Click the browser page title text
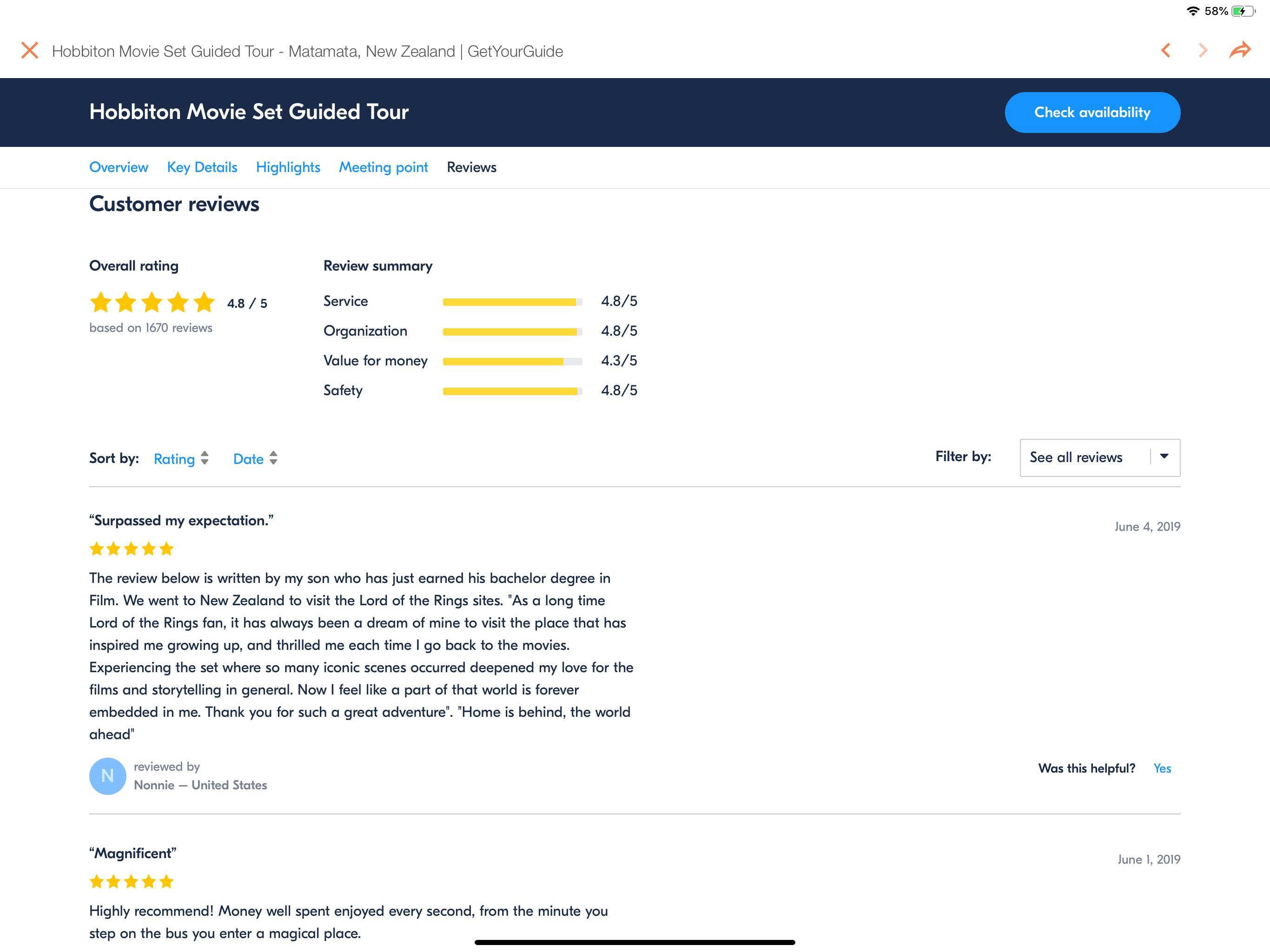The image size is (1270, 952). click(307, 51)
